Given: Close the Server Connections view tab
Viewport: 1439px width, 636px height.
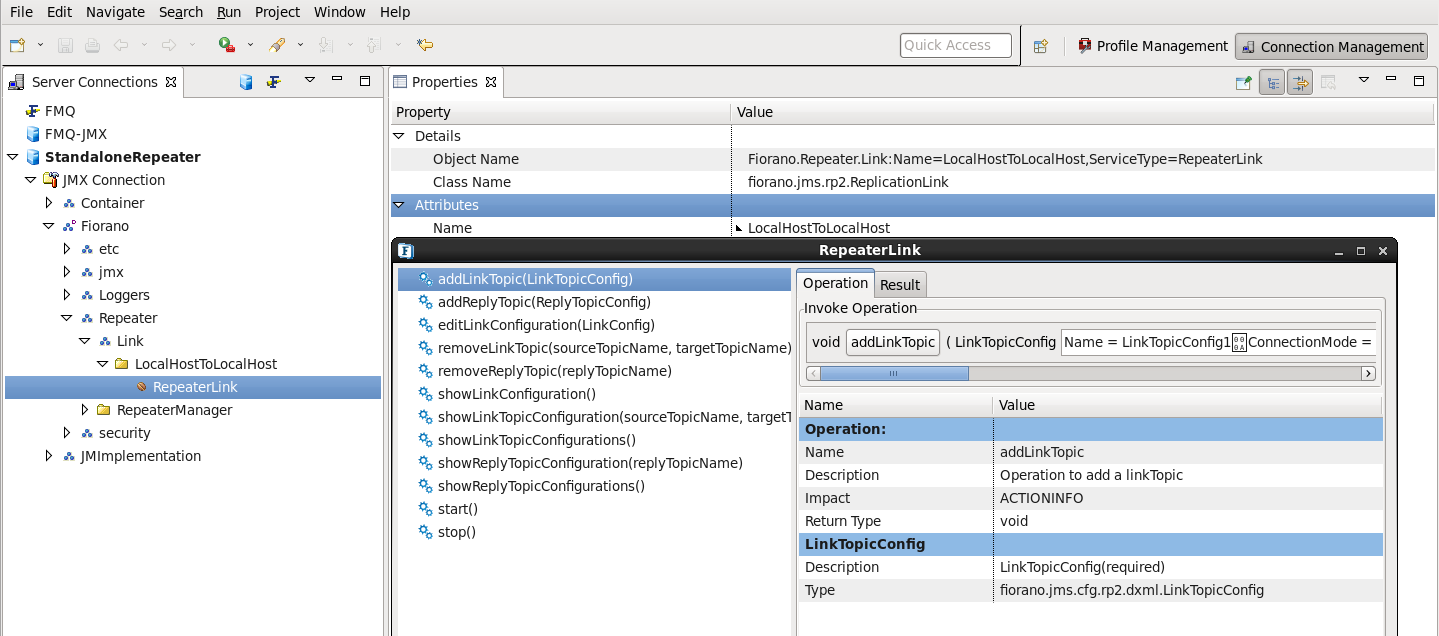Looking at the screenshot, I should (x=171, y=82).
